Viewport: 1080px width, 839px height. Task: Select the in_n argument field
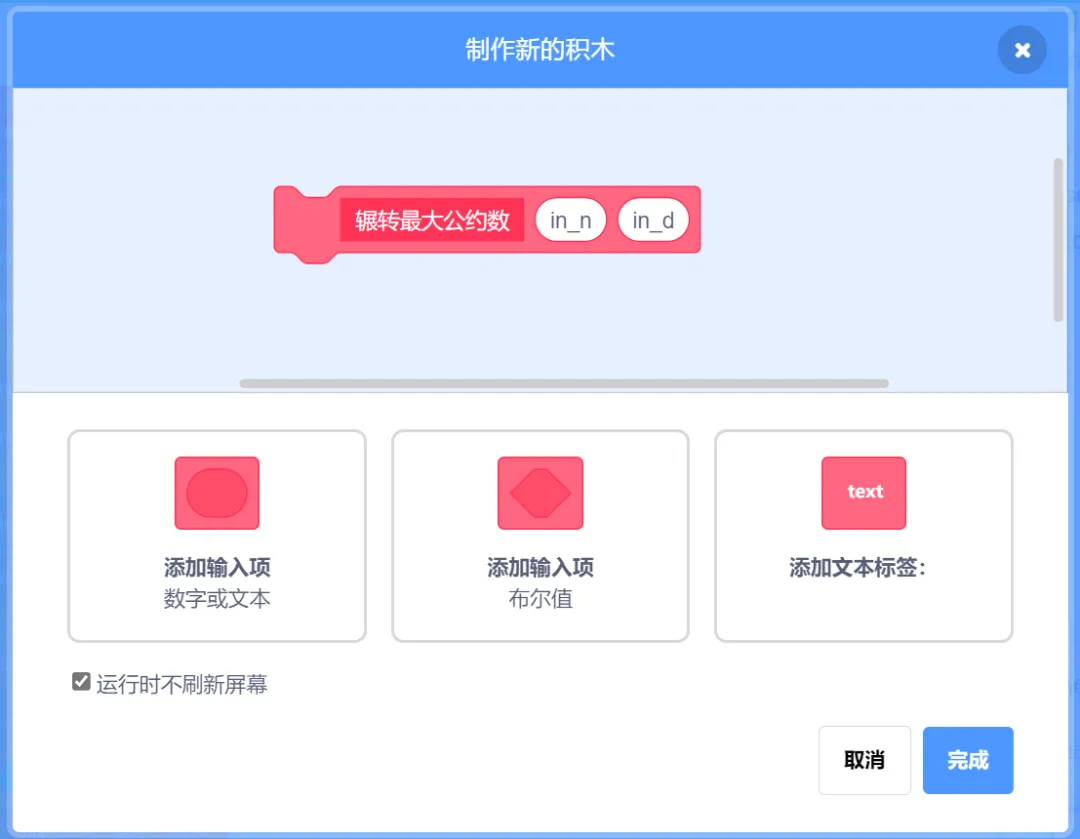570,220
